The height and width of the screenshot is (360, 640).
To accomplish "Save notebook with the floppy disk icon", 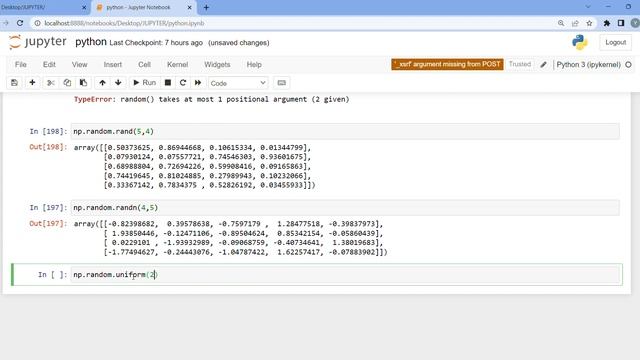I will click(14, 83).
